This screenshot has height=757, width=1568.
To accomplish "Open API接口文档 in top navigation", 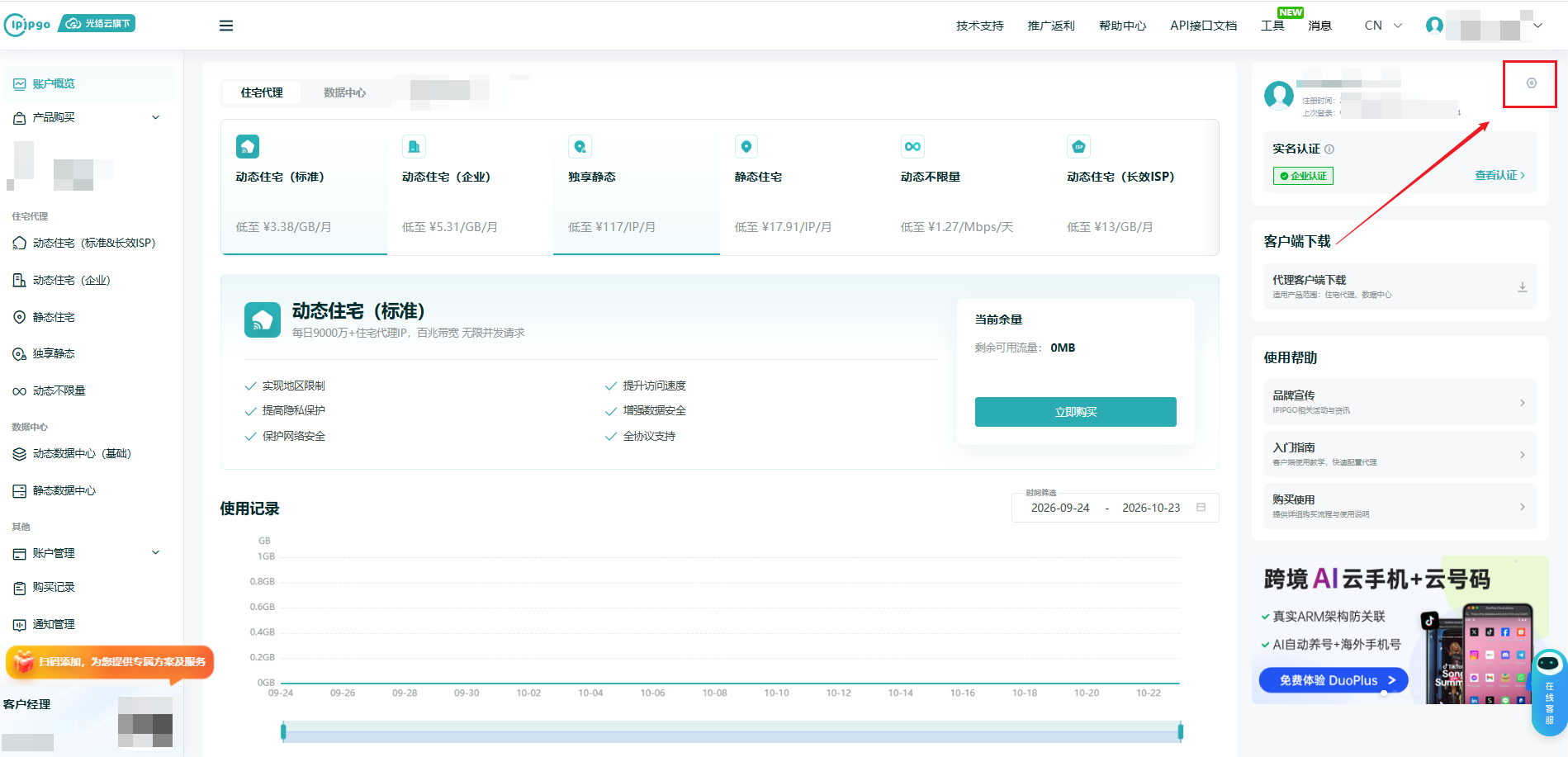I will pos(1203,26).
